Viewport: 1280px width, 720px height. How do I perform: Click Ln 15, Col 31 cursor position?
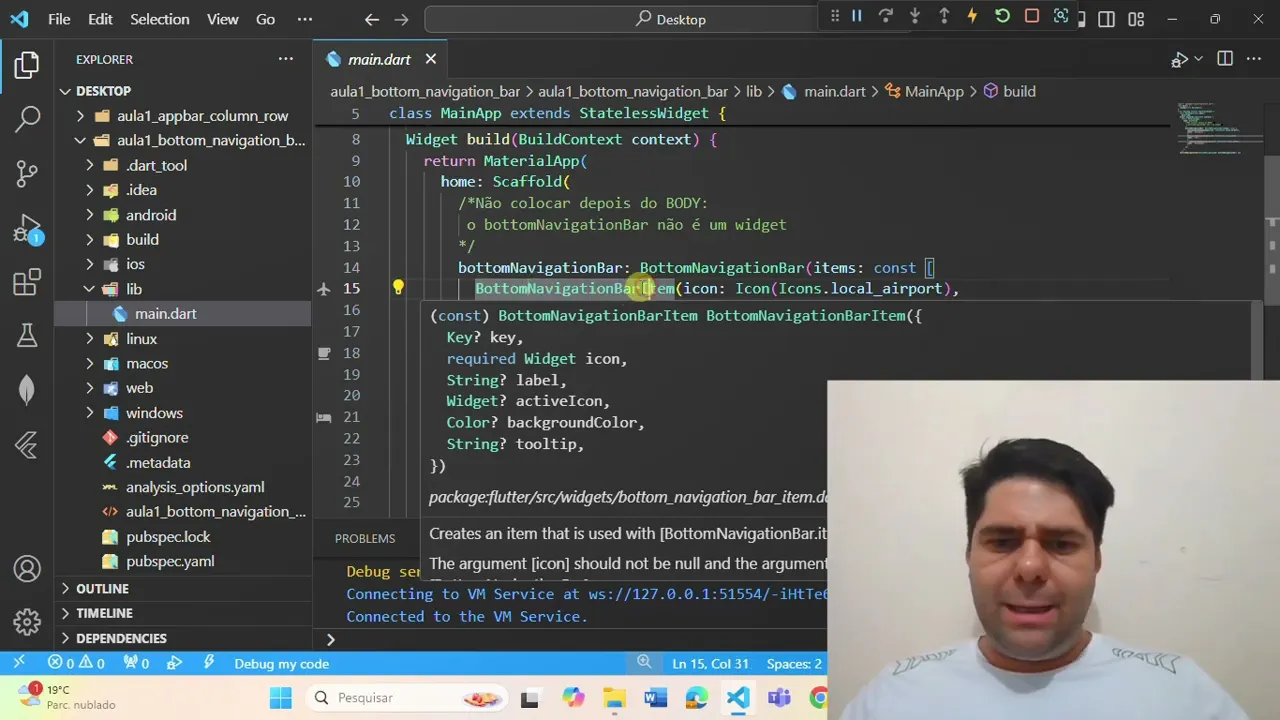[x=711, y=663]
